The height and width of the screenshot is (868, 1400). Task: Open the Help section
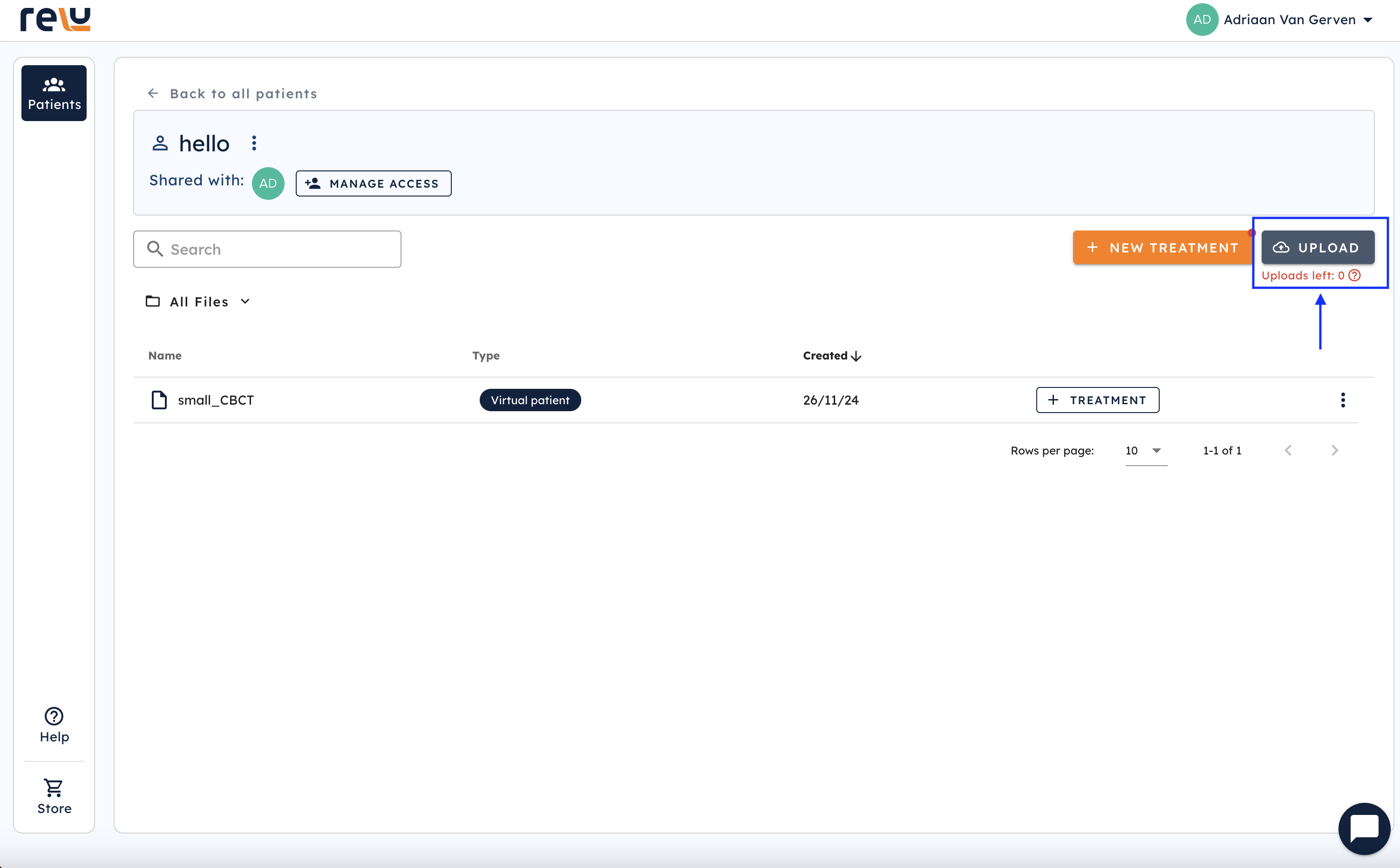54,725
